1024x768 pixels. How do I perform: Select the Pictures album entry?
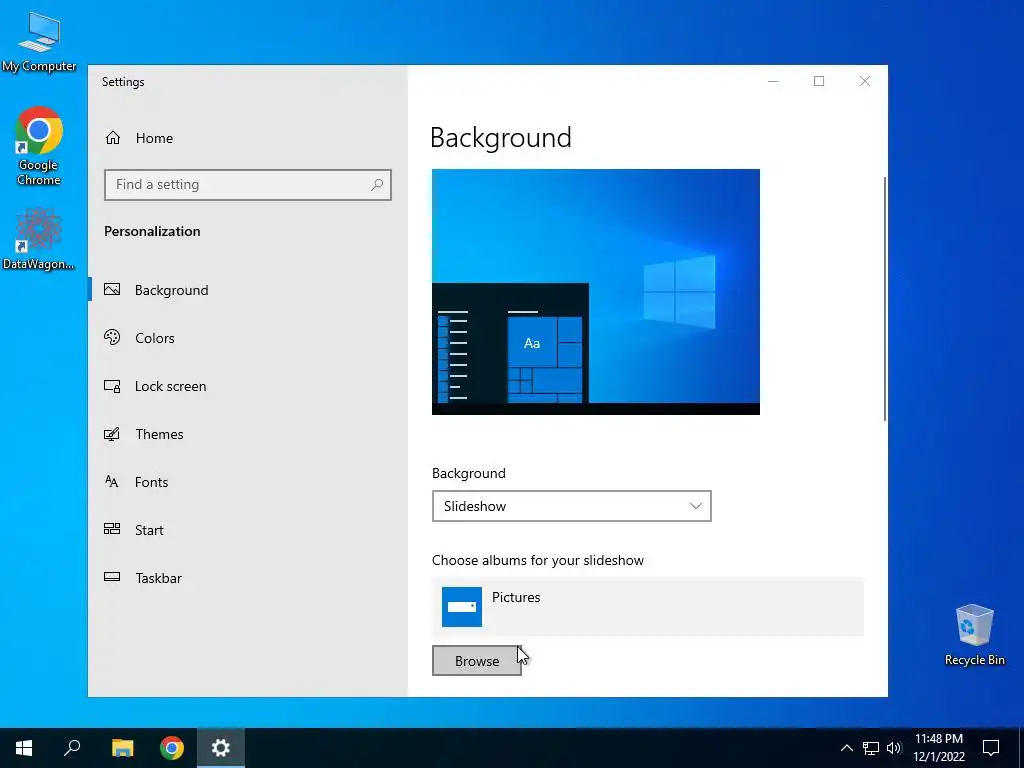[x=648, y=607]
